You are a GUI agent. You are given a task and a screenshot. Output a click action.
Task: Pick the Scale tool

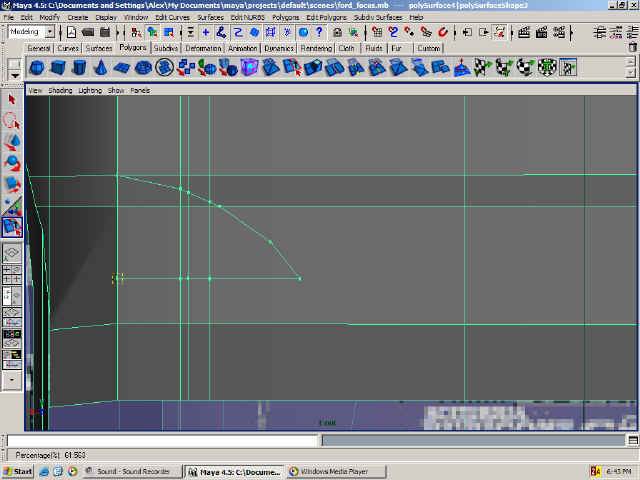click(x=12, y=185)
